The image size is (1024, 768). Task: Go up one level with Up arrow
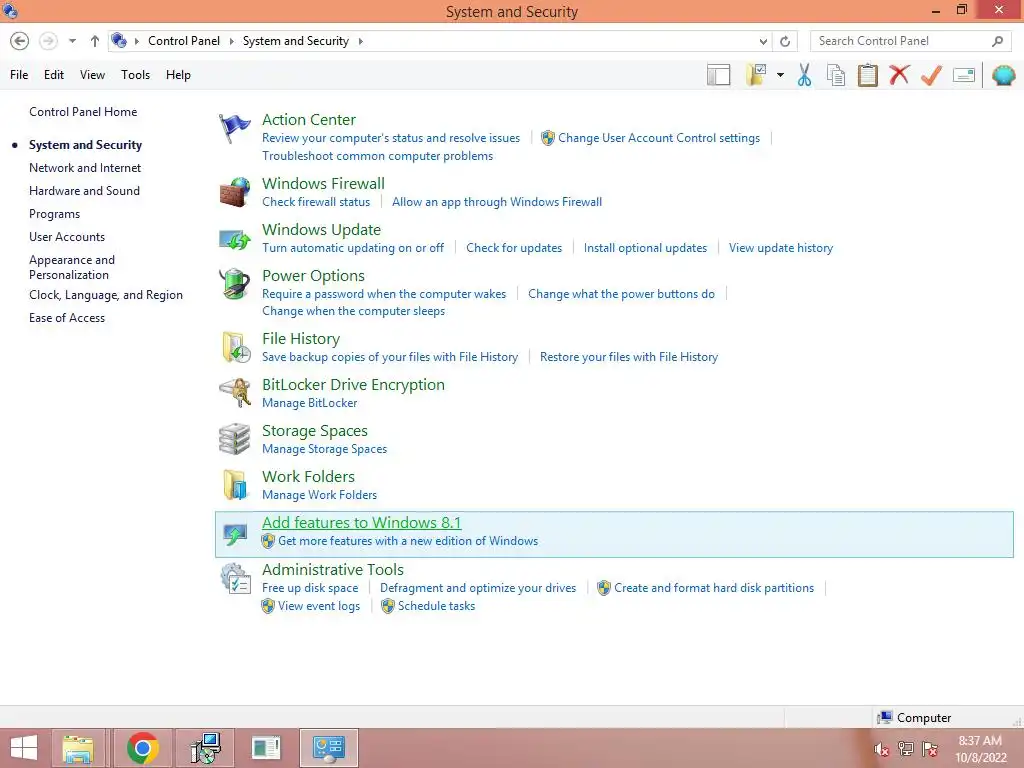[x=95, y=41]
